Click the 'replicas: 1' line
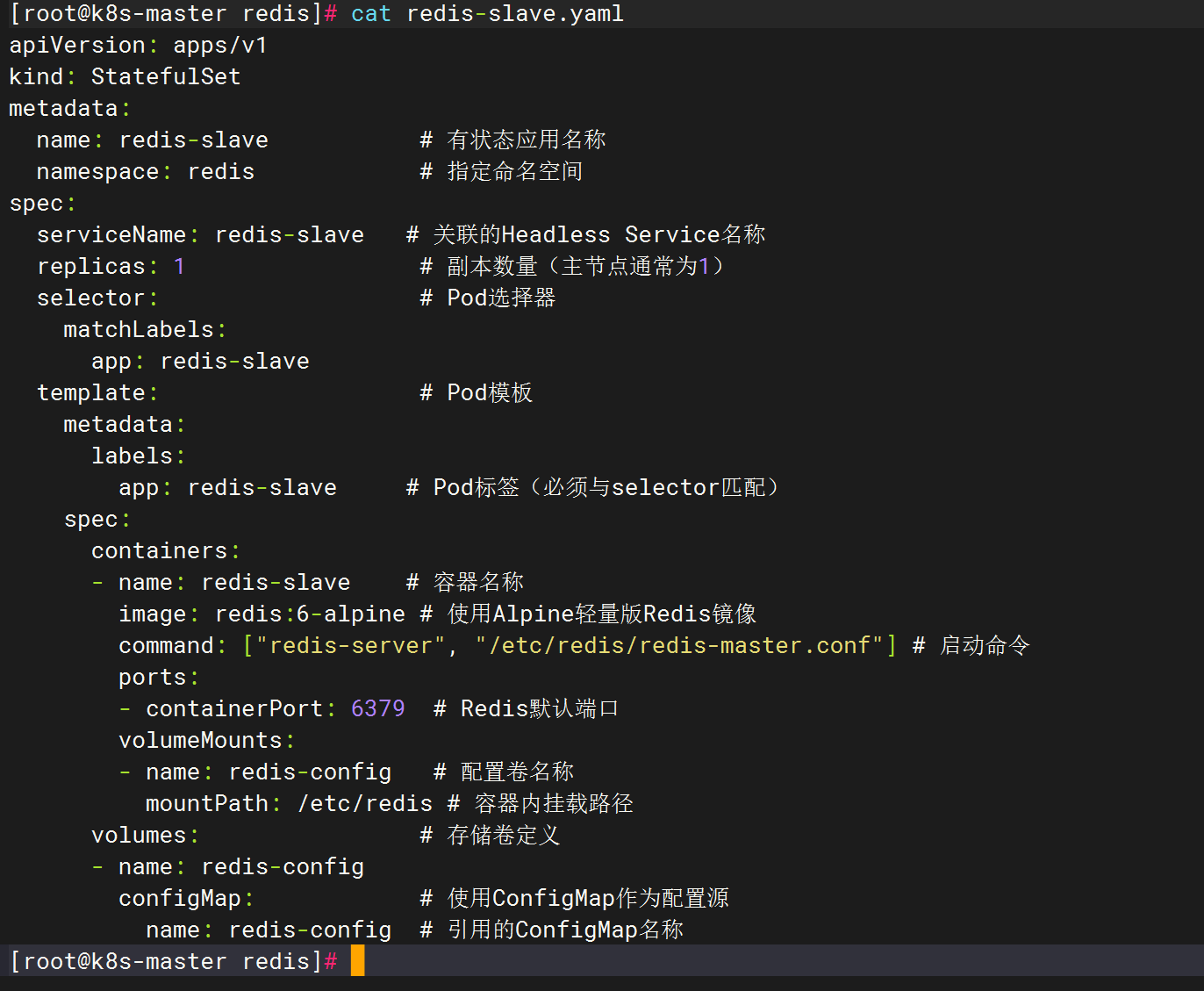 [111, 267]
